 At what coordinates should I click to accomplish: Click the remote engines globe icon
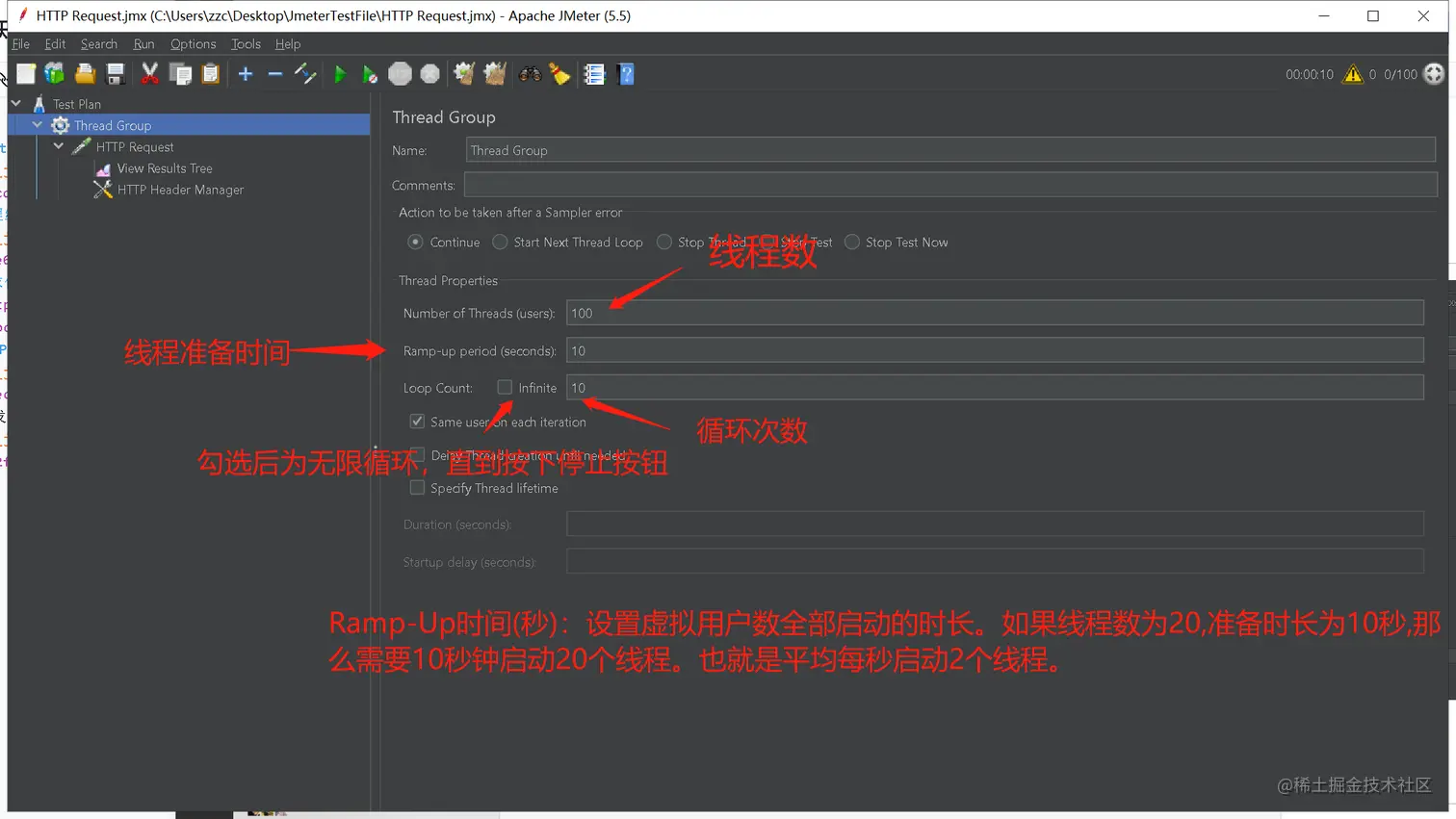(x=1434, y=74)
